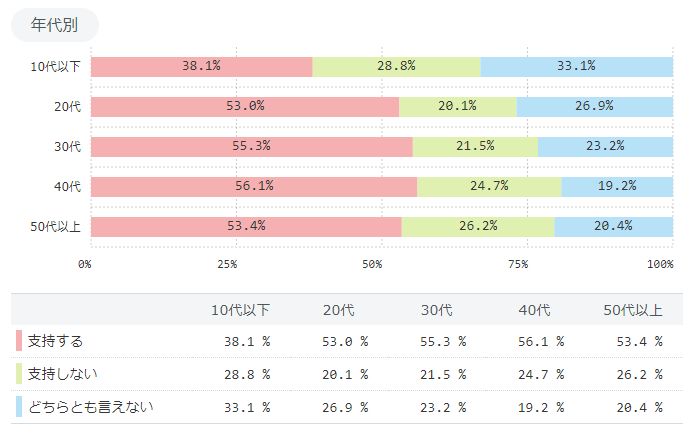This screenshot has height=433, width=696.
Task: Click the 支持する row label in table
Action: click(x=55, y=341)
